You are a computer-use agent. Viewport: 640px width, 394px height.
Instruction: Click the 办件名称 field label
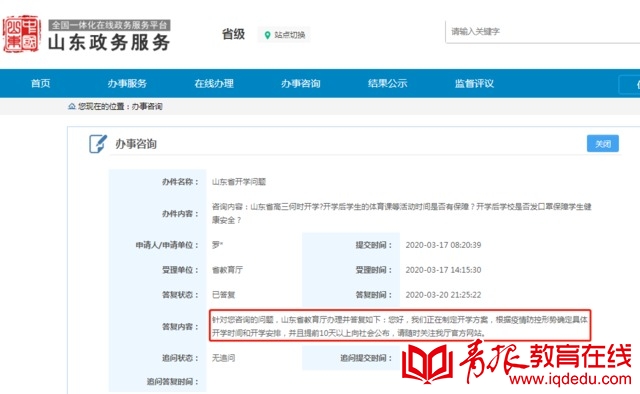[x=180, y=182]
